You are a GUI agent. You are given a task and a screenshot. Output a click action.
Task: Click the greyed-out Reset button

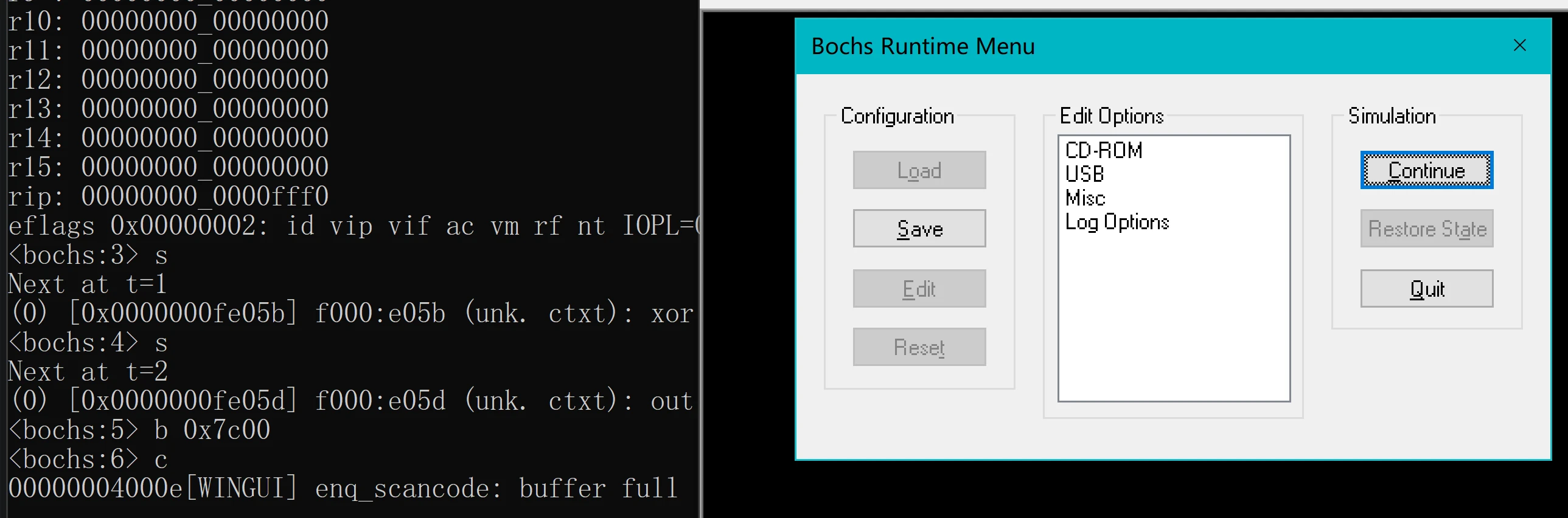tap(919, 347)
